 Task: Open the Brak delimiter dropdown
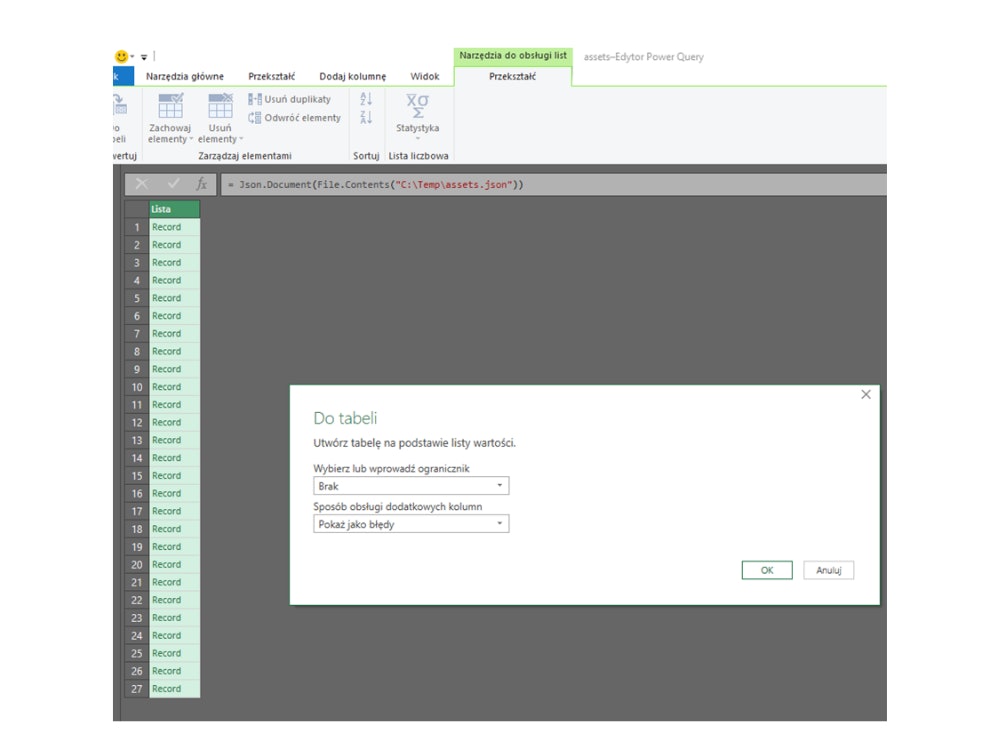coord(498,485)
